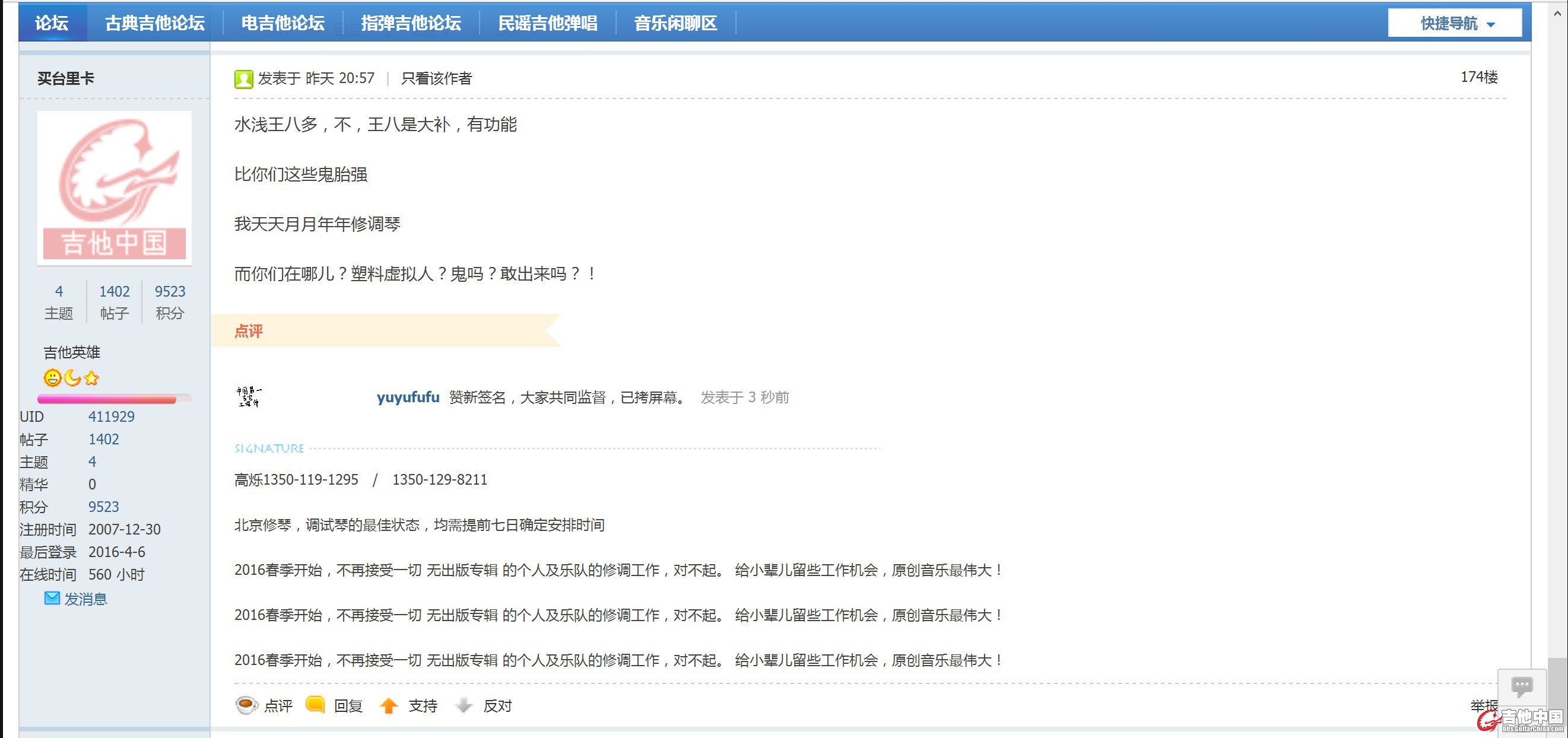
Task: Switch to the 电吉他论坛 tab
Action: point(283,23)
